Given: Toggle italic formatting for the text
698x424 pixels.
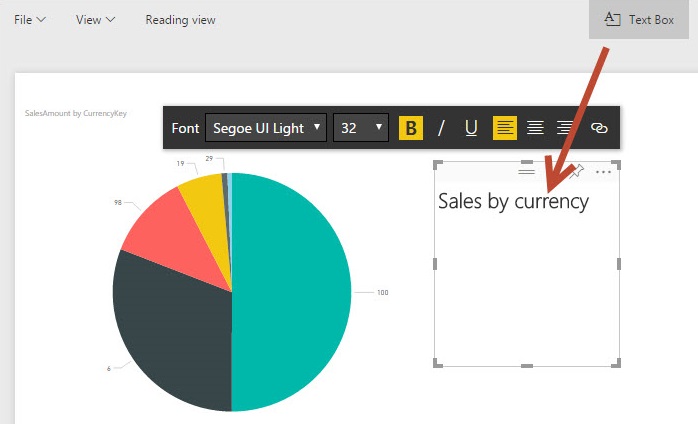Looking at the screenshot, I should point(441,128).
